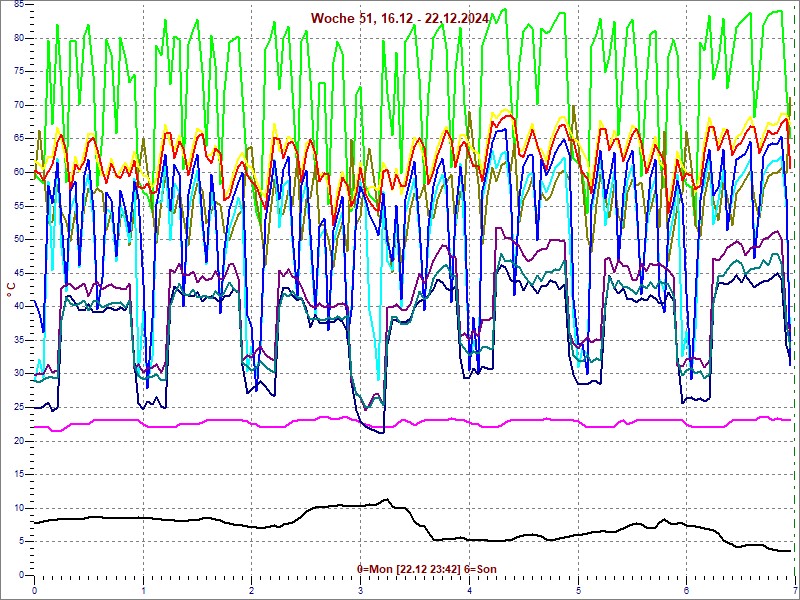The image size is (800, 600).
Task: Select x-axis tick label 4
Action: click(469, 589)
